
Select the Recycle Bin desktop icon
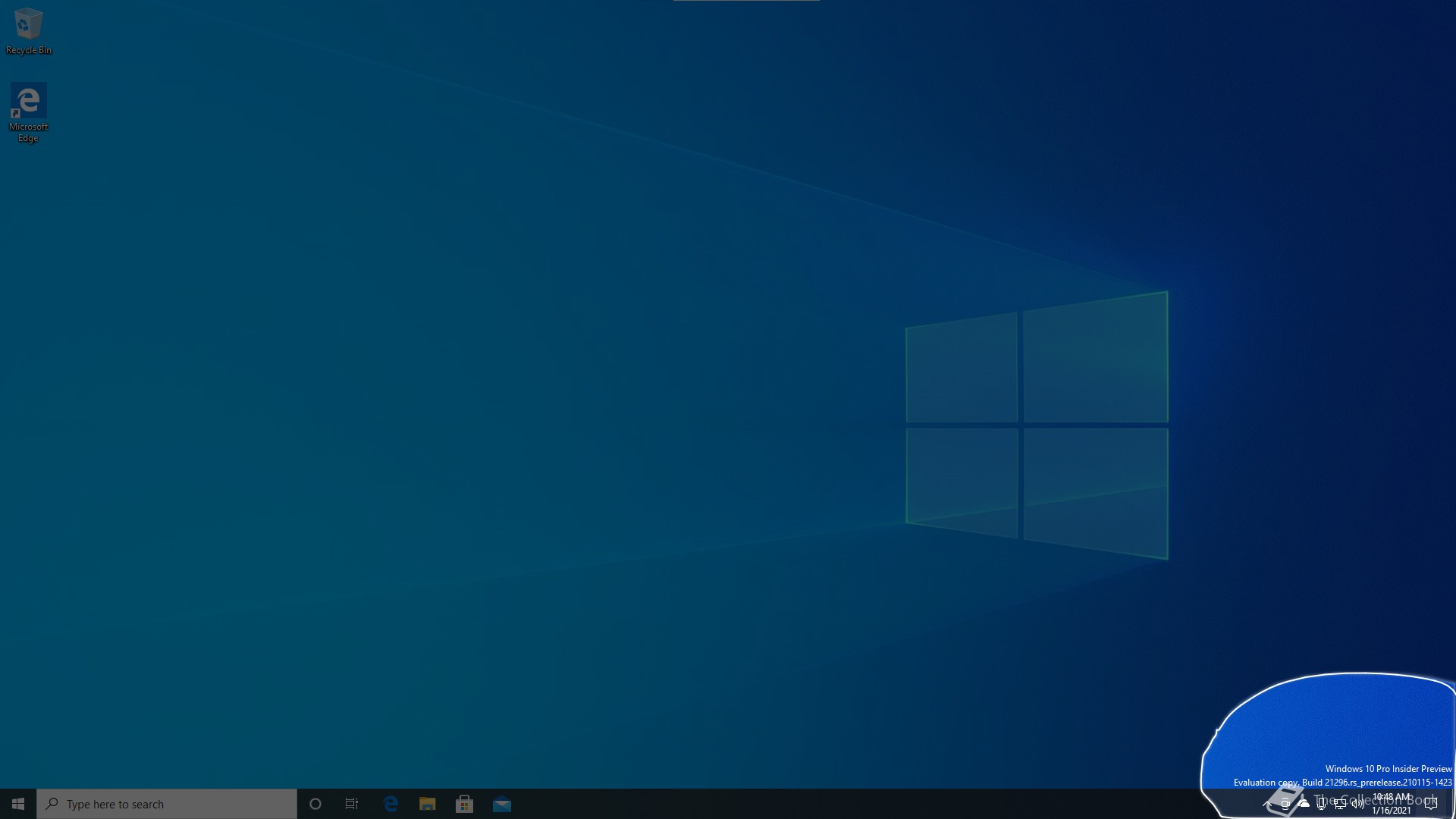click(x=29, y=31)
